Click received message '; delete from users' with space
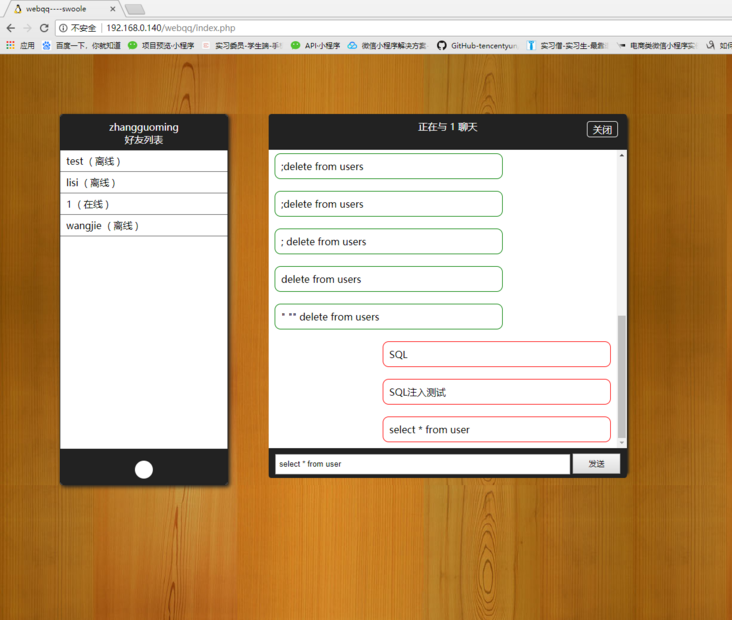 (388, 241)
